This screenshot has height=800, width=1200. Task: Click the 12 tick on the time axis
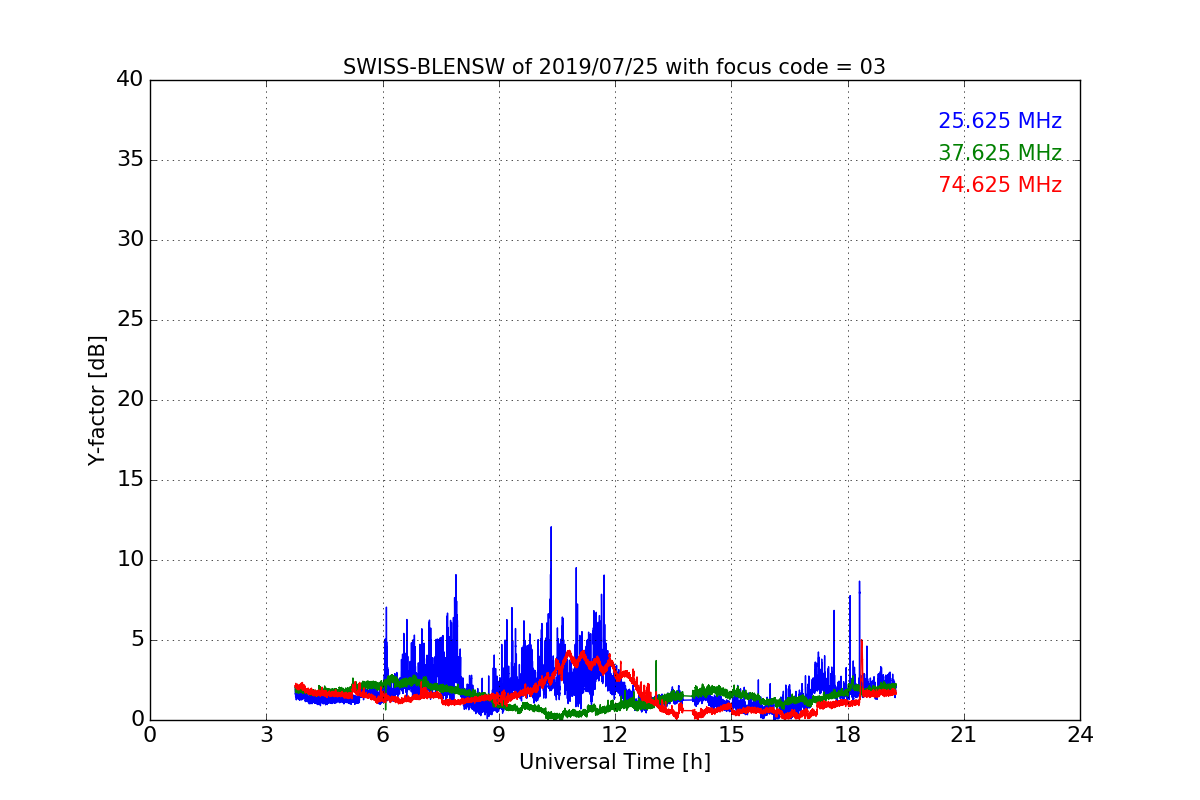[615, 734]
